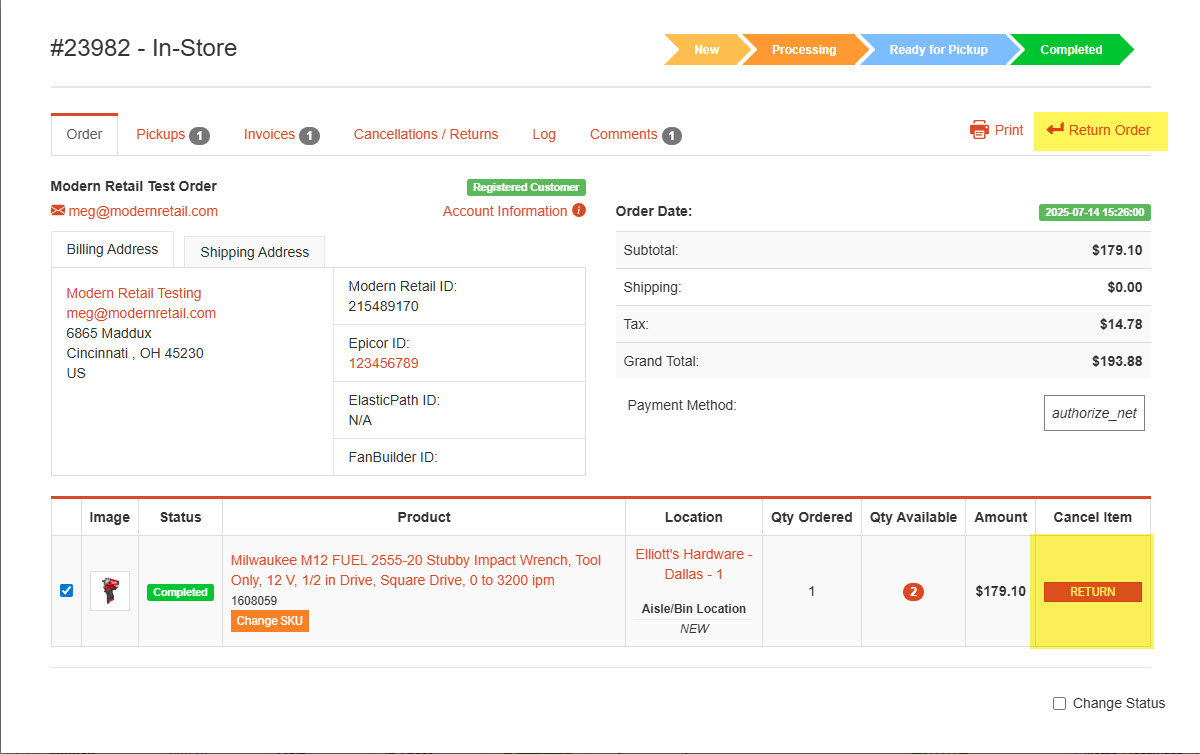Switch to the Order tab

pos(84,134)
